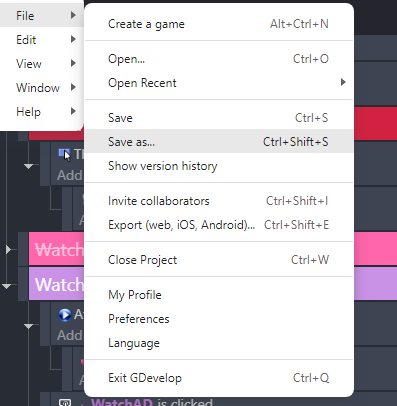Click the blue window icon under the red event

point(64,154)
